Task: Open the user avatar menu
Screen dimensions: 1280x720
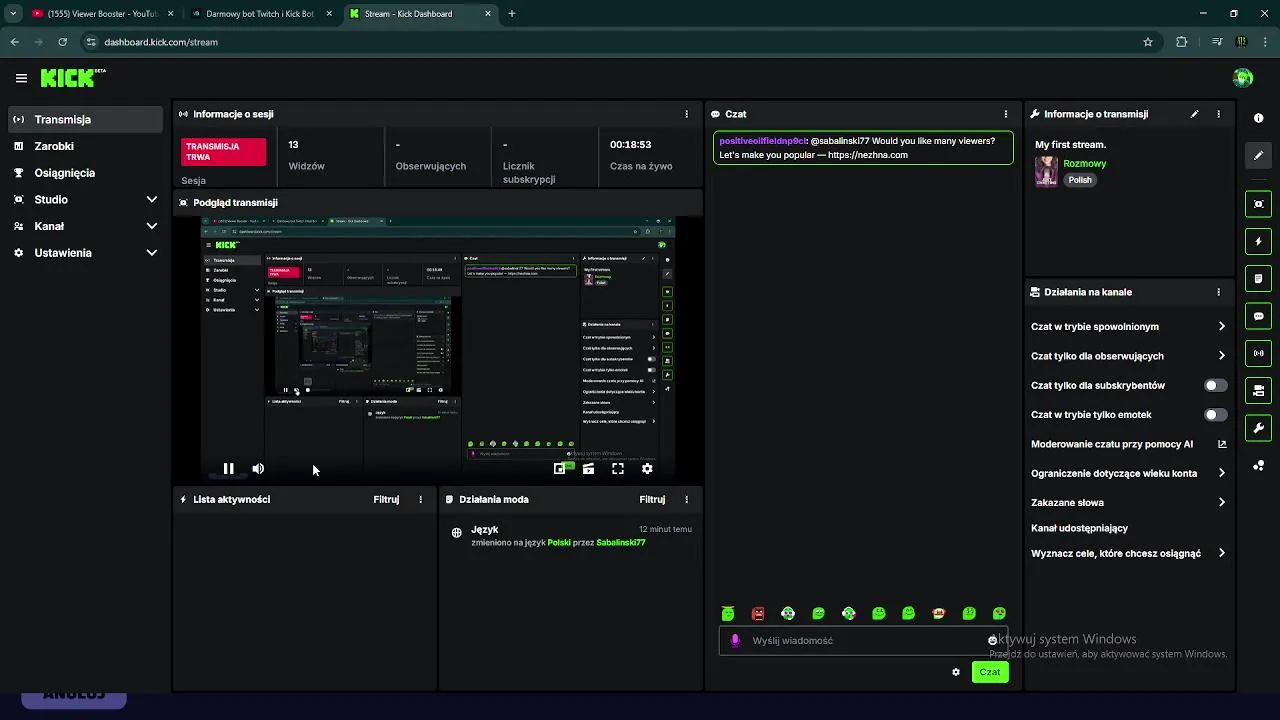Action: click(1243, 78)
